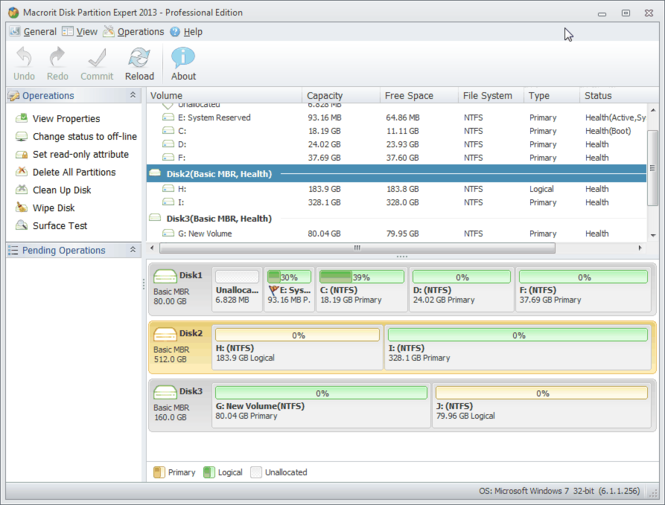Click the Disk3 header icon in volume list
Viewport: 665px width, 505px height.
pyautogui.click(x=155, y=218)
